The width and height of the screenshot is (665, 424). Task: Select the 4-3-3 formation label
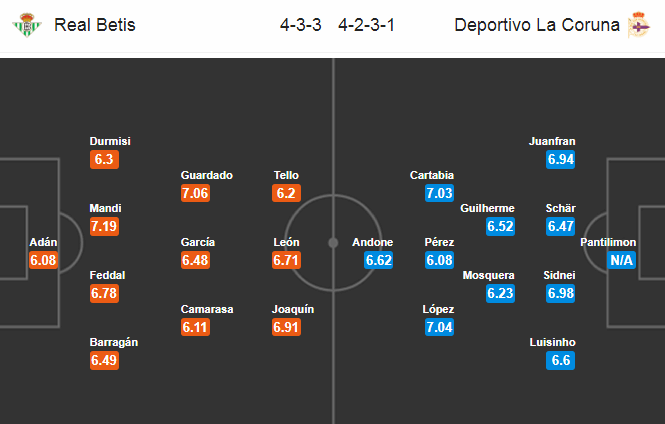[301, 25]
